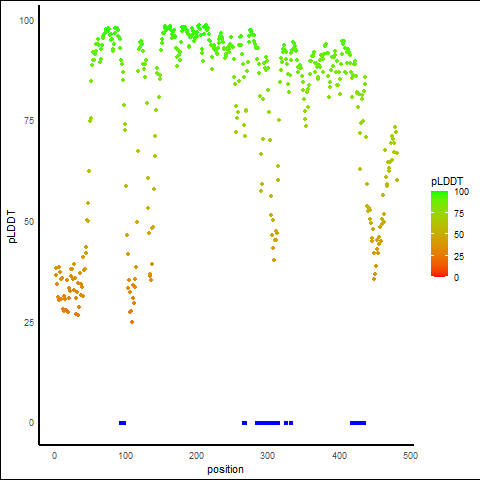Click the x-axis tick label 300
Screen dimensions: 480x480
point(268,456)
